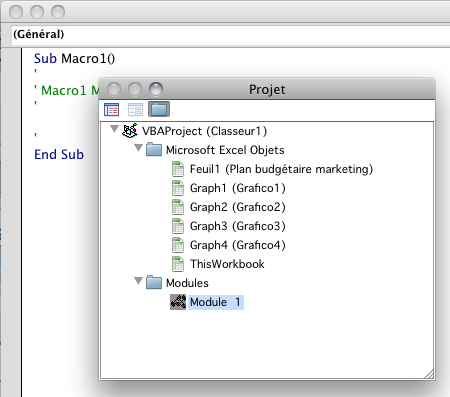Open the (Général) object dropdown
Viewport: 450px width, 397px height.
231,34
